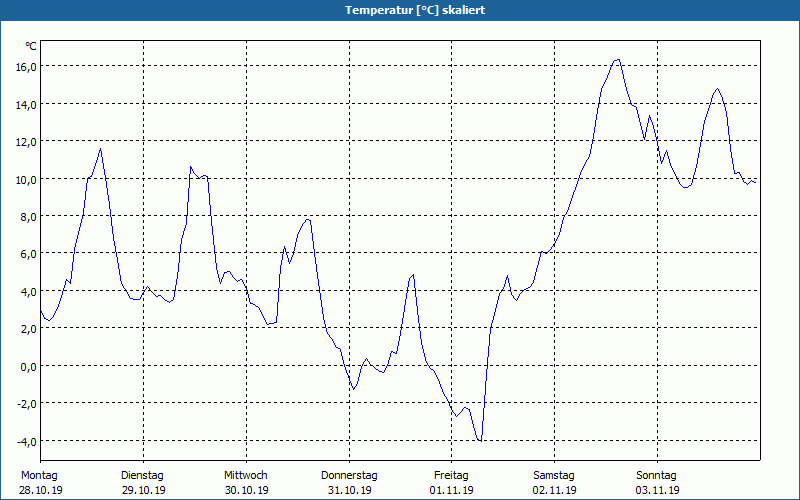Click the Friday minimum at -4°C on curve
Screen dimensions: 800x500
[x=480, y=440]
